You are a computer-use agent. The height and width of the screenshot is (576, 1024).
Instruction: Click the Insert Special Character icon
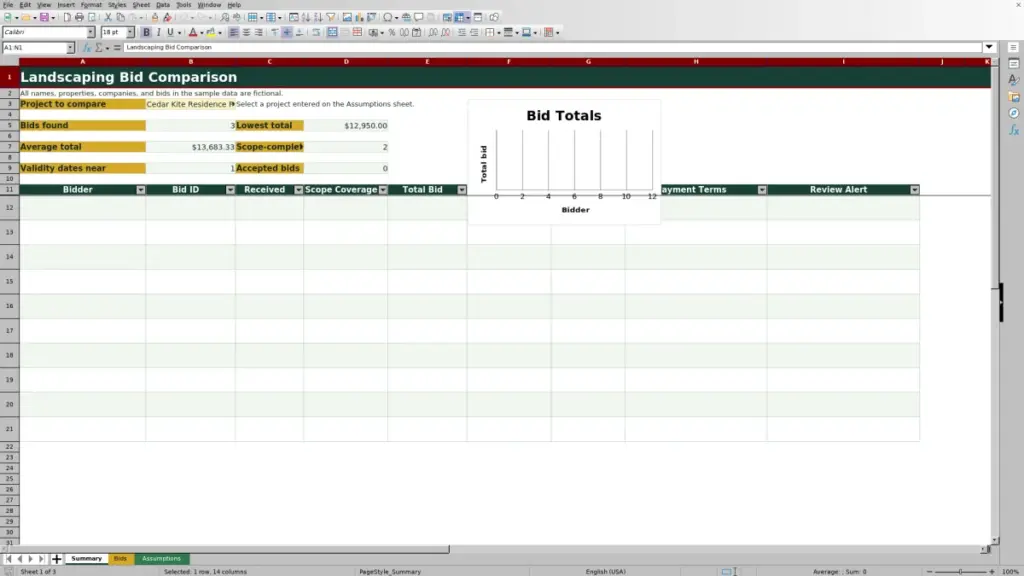[387, 17]
